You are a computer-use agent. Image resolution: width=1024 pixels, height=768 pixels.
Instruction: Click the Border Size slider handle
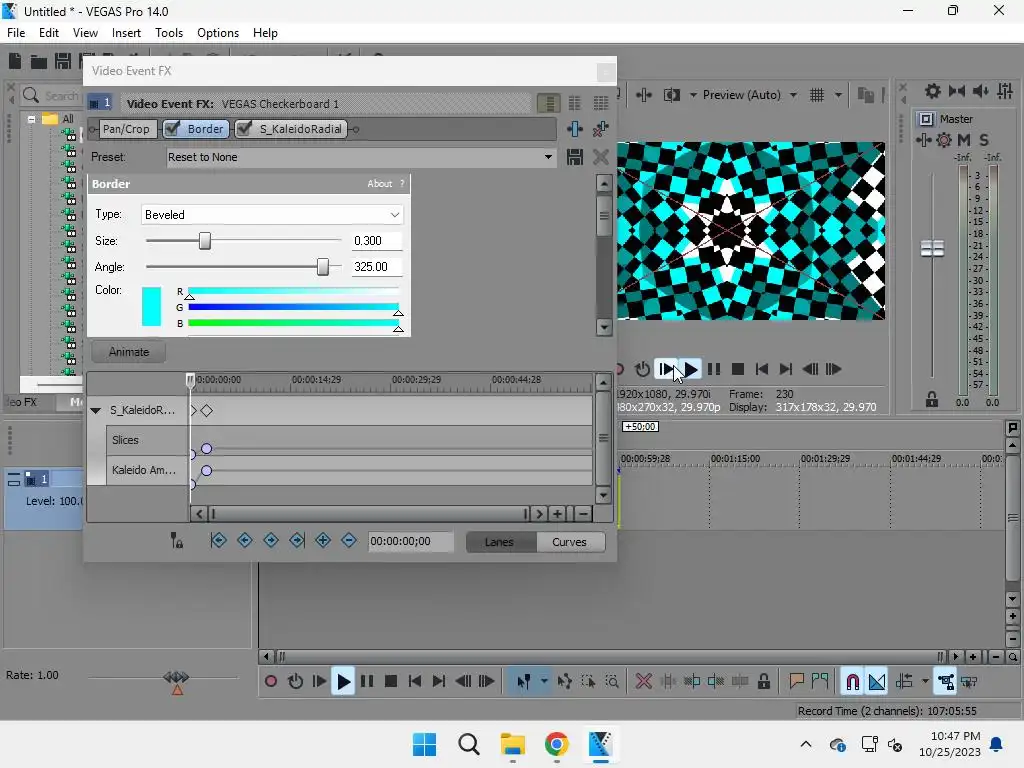[205, 241]
